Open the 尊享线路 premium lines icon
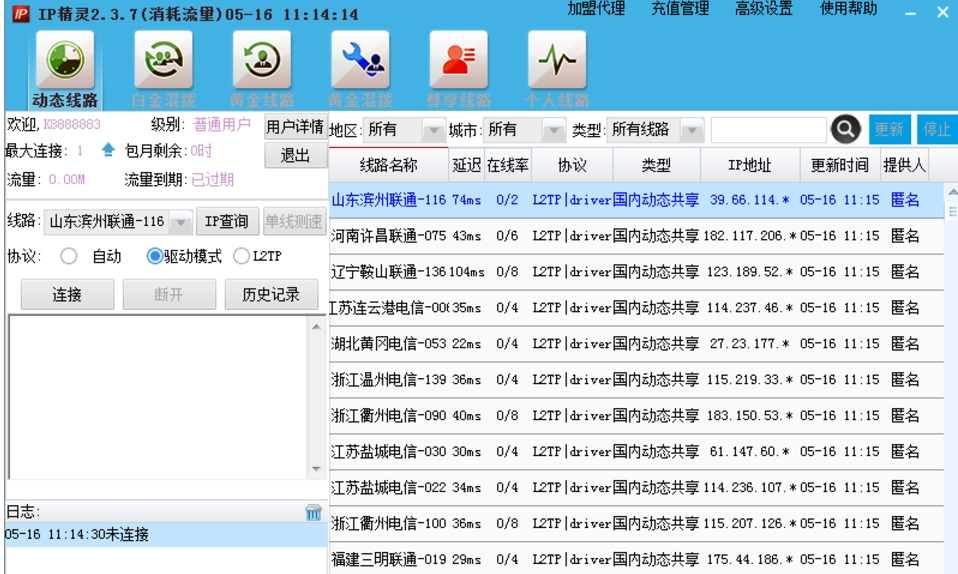The height and width of the screenshot is (574, 958). point(458,61)
